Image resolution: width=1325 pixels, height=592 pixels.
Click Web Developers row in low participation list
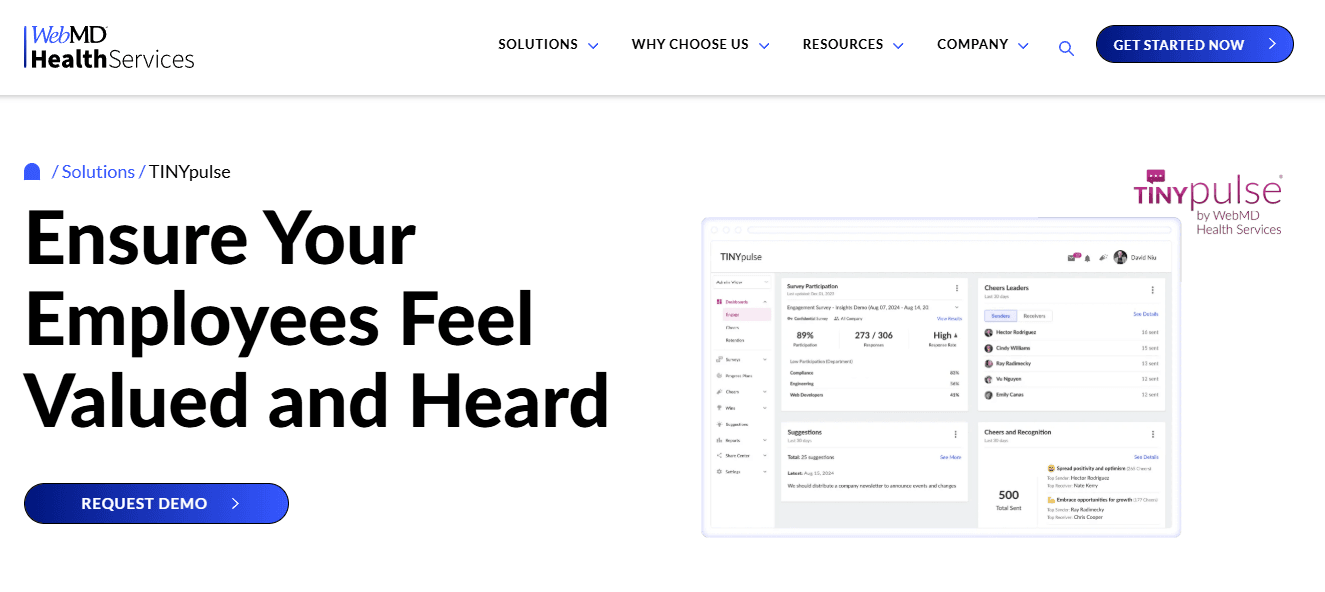pos(873,395)
